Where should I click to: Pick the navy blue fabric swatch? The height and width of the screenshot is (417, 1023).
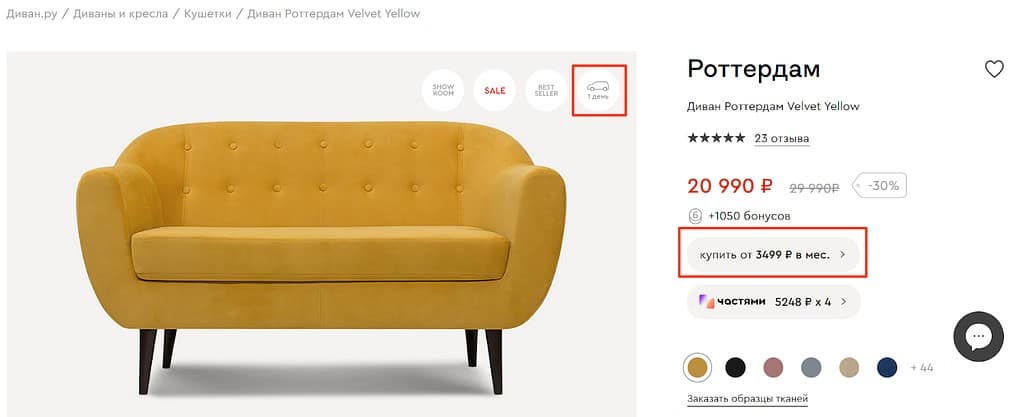pos(887,367)
